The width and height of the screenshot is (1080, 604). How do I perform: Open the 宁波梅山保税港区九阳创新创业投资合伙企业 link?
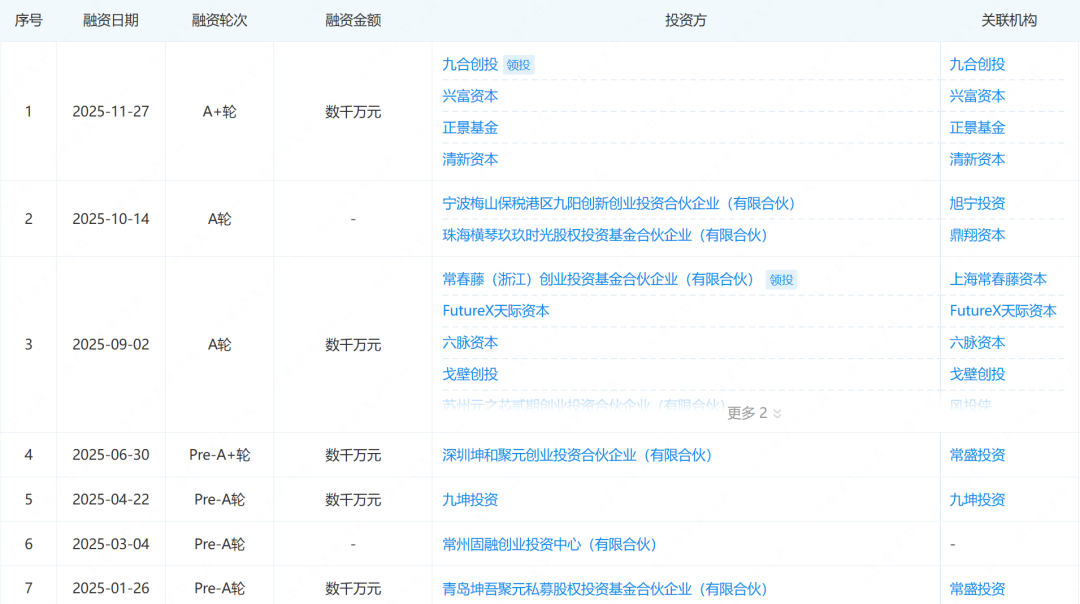[618, 203]
